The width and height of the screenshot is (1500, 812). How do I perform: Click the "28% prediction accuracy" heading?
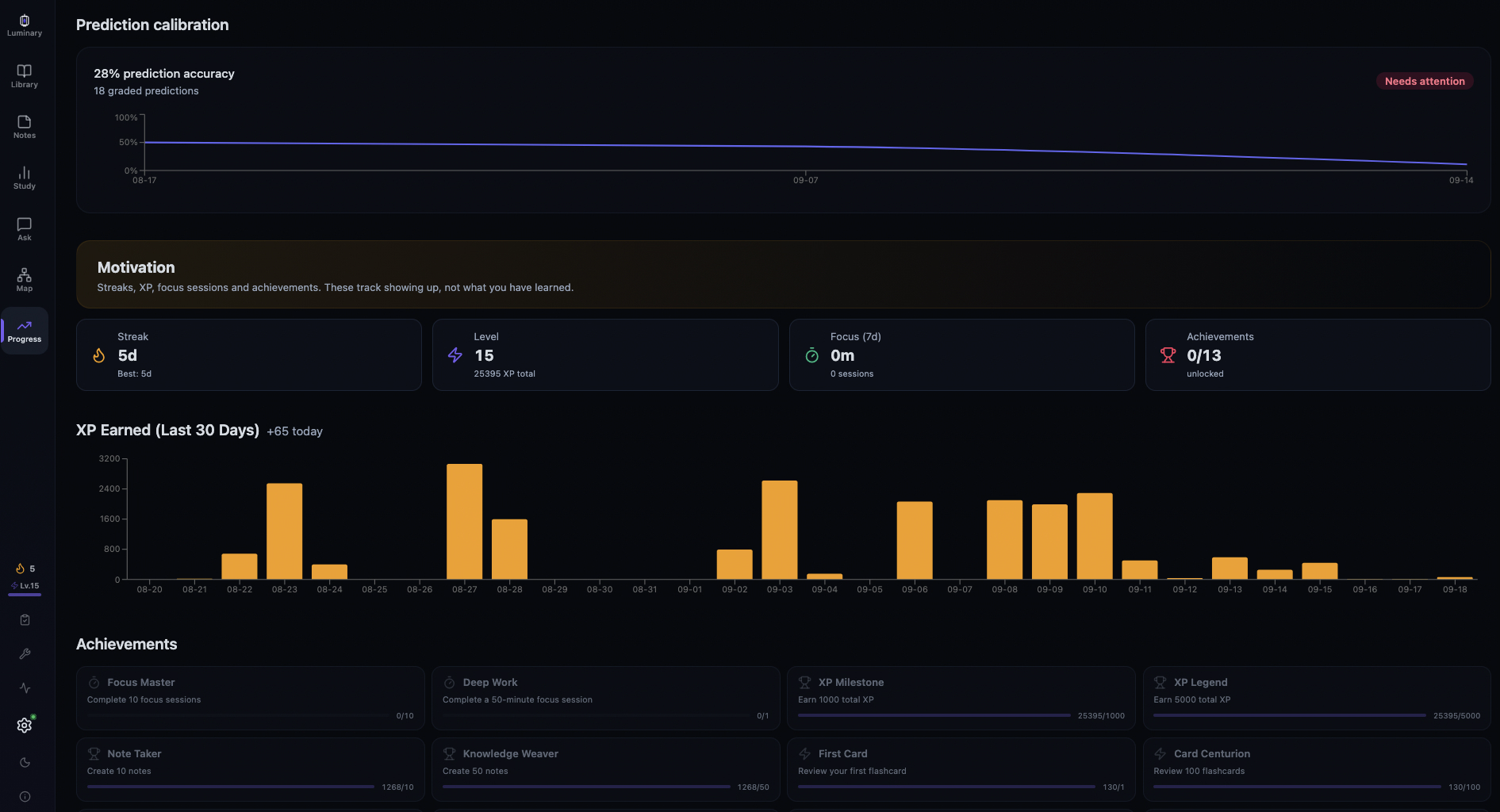164,74
